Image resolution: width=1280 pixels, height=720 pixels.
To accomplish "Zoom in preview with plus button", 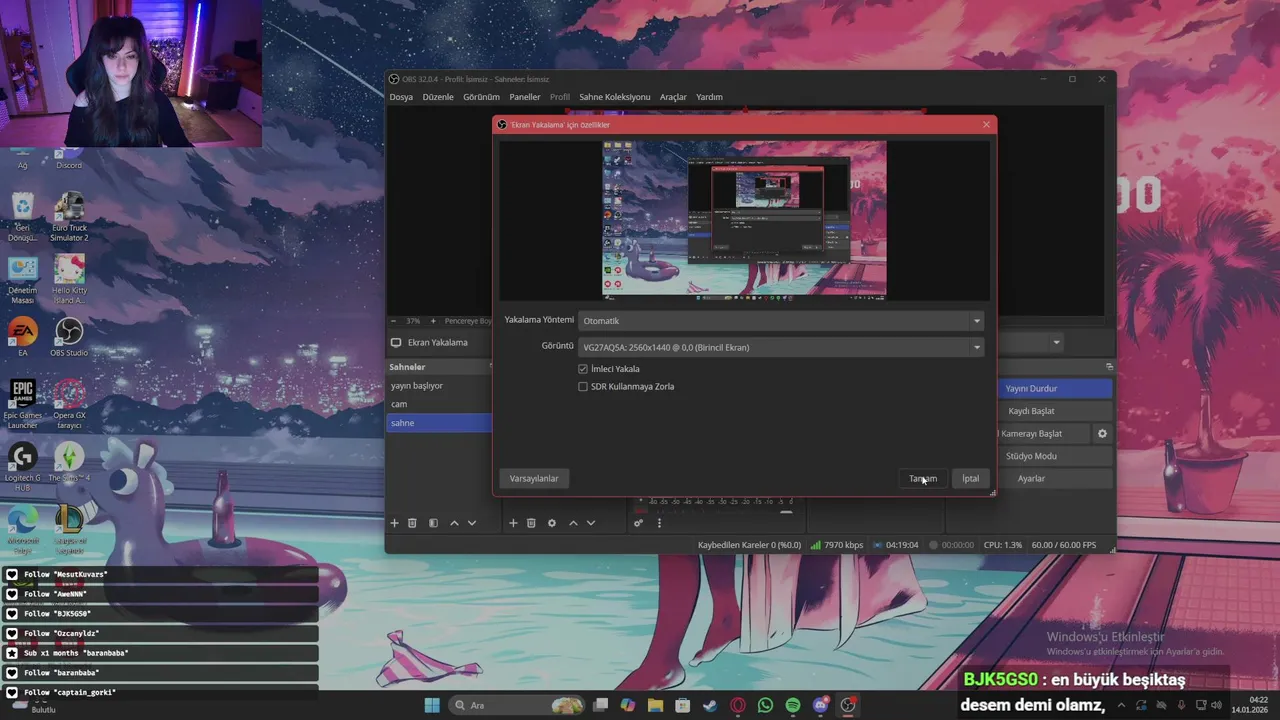I will pyautogui.click(x=433, y=321).
